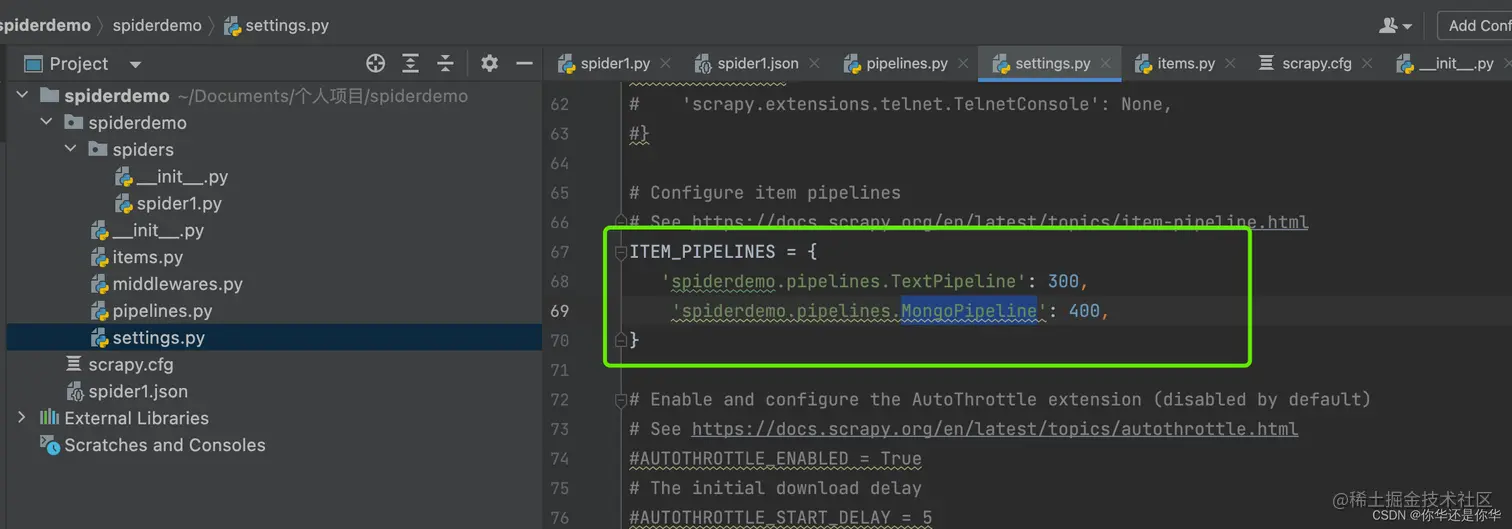The image size is (1512, 529).
Task: Close the pipelines.py tab
Action: pyautogui.click(x=963, y=63)
